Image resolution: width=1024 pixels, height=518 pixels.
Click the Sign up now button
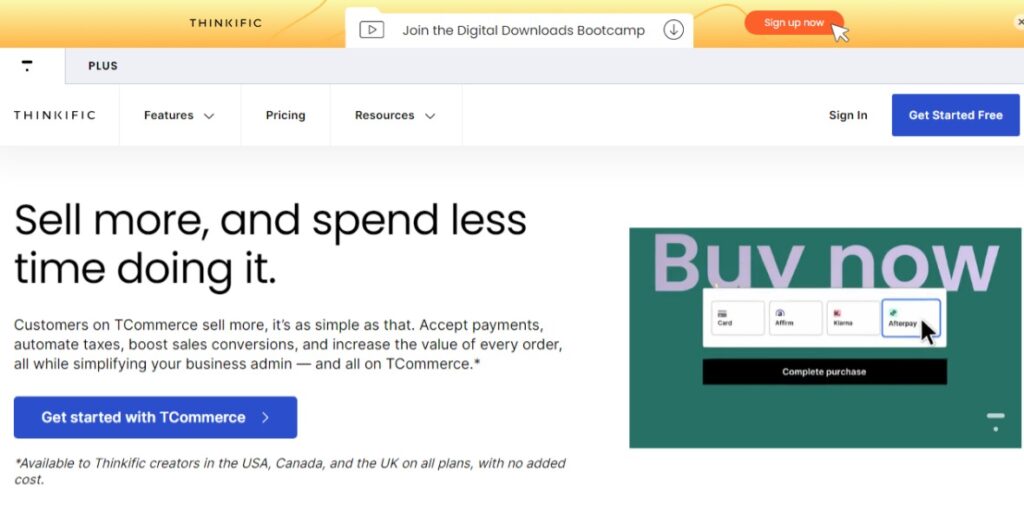[x=794, y=23]
